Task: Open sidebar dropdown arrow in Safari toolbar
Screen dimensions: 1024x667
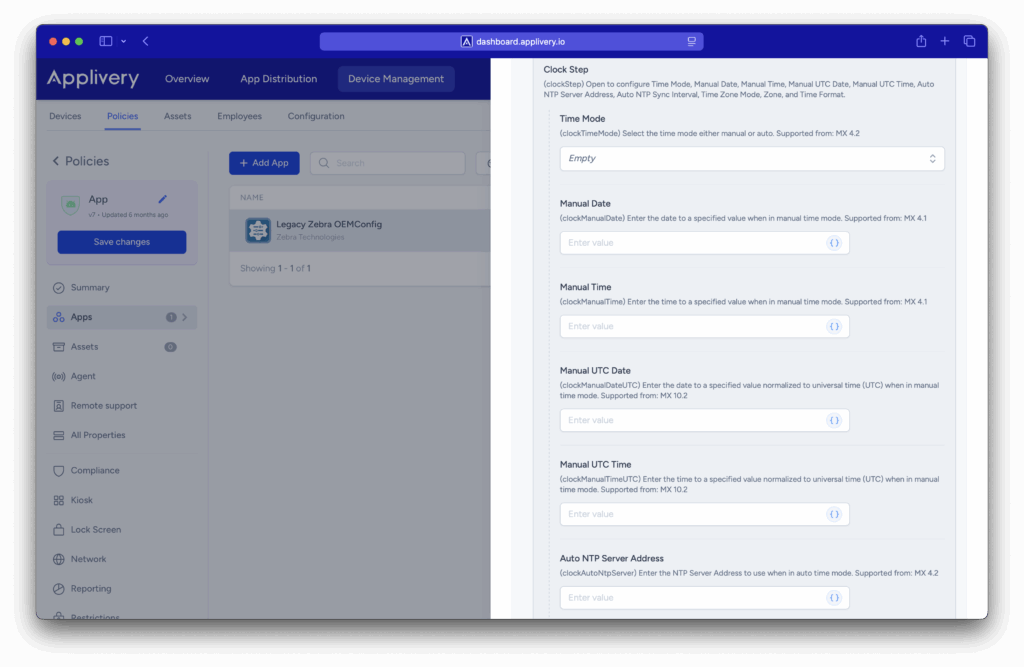Action: point(124,41)
